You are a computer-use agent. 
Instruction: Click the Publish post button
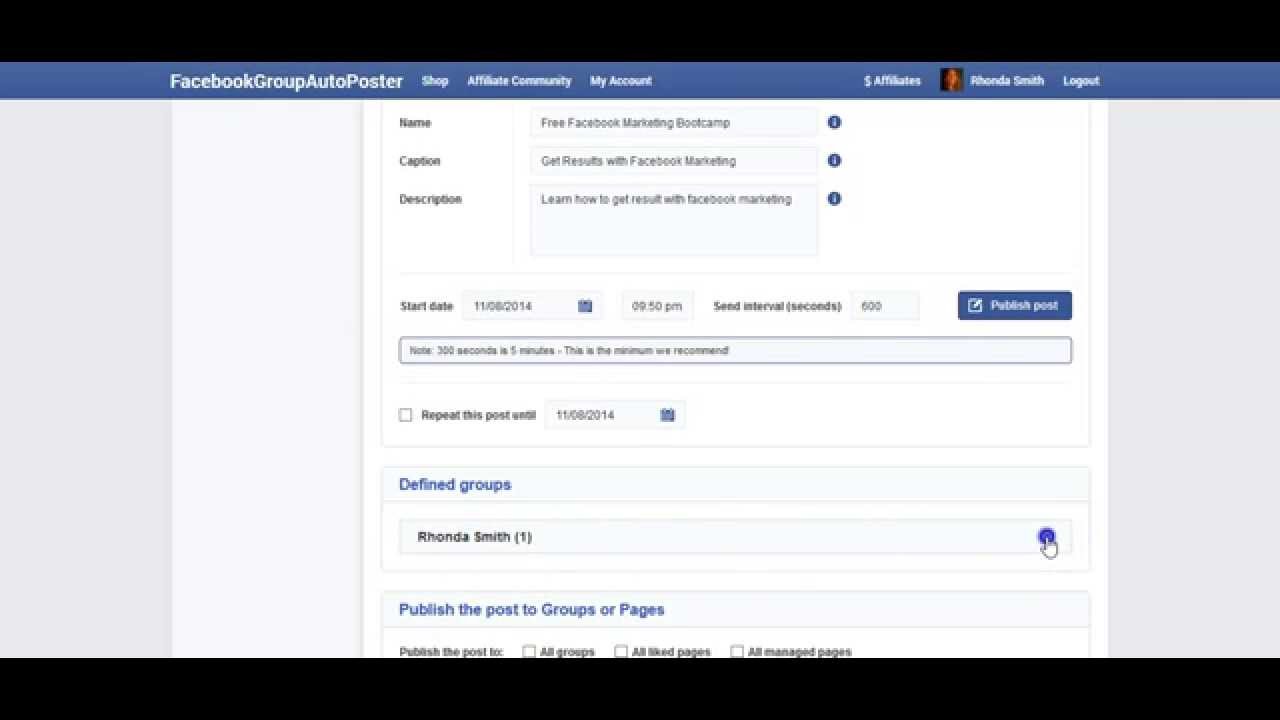coord(1014,306)
